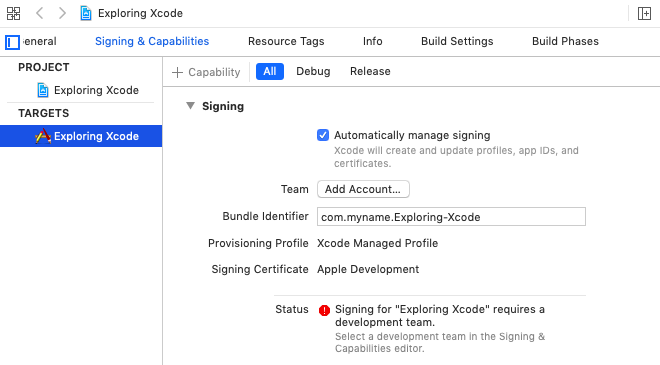Click the Signing section title
This screenshot has height=365, width=660.
223,106
